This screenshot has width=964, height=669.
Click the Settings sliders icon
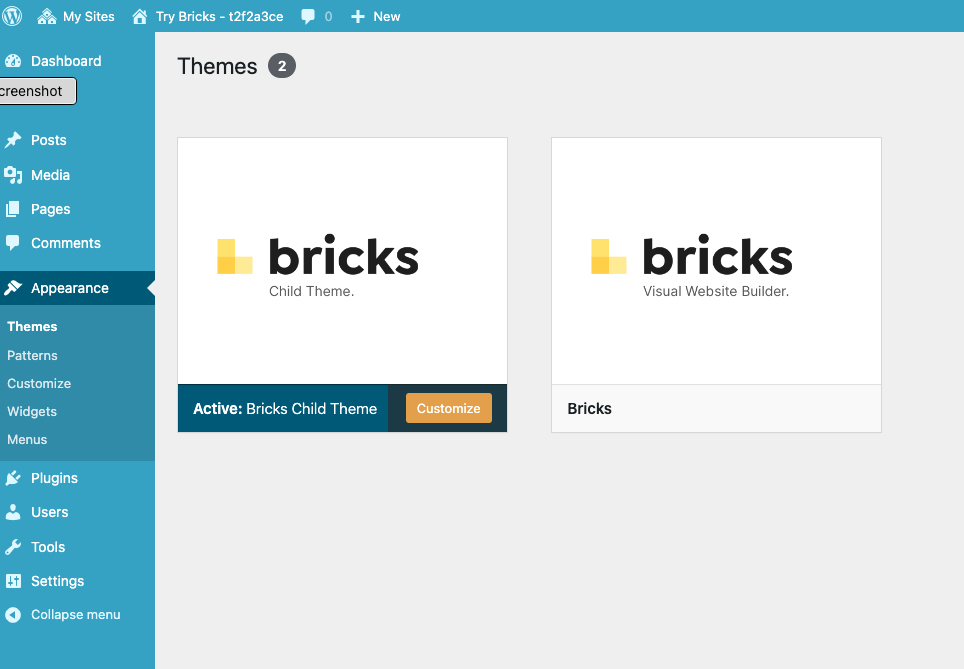(13, 580)
